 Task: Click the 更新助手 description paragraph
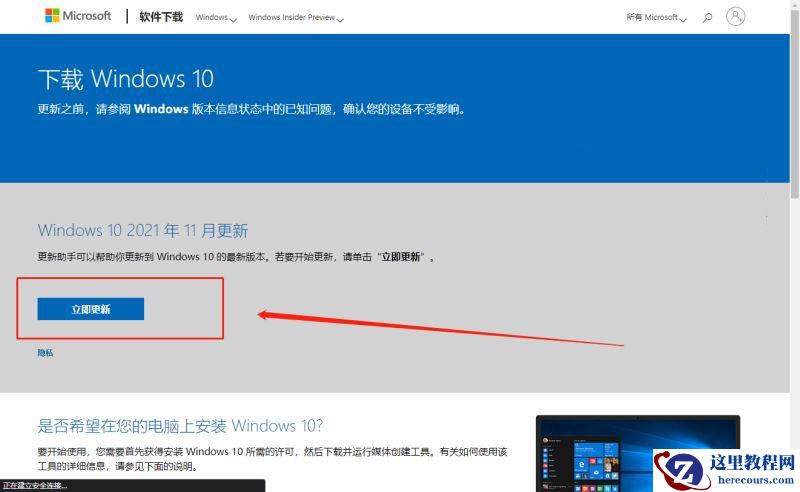(236, 257)
